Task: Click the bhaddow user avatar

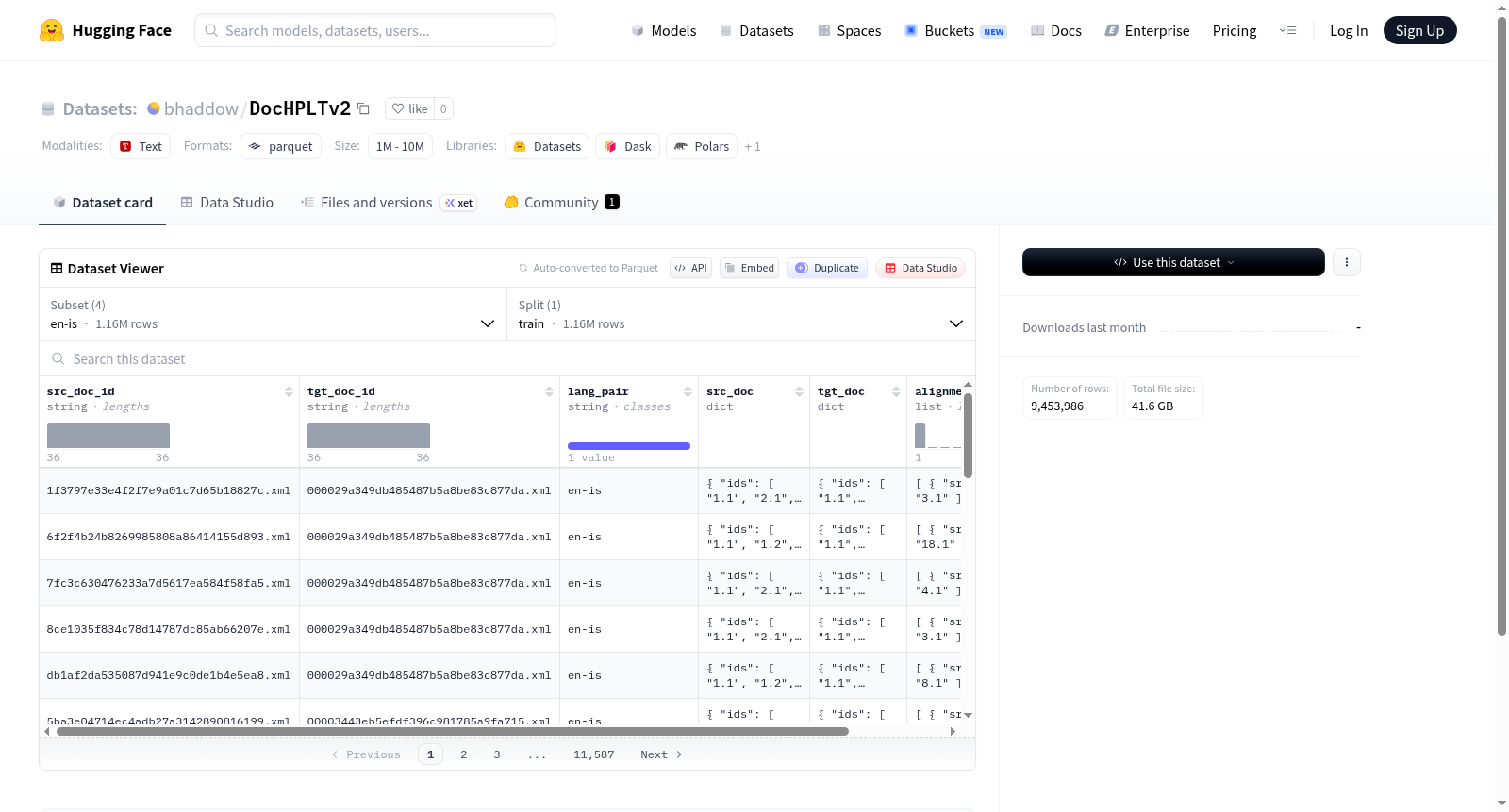Action: (x=154, y=108)
